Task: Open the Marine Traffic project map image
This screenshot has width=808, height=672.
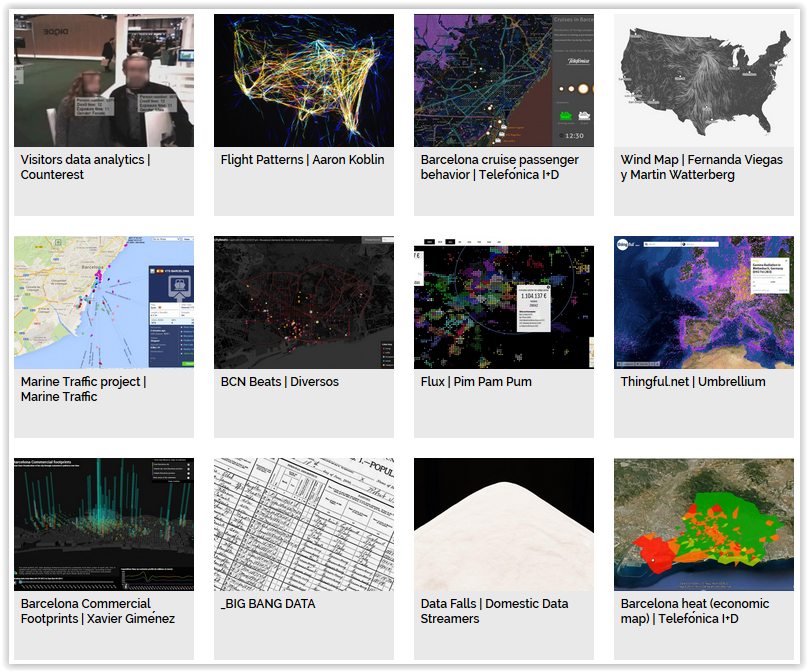Action: pos(103,302)
